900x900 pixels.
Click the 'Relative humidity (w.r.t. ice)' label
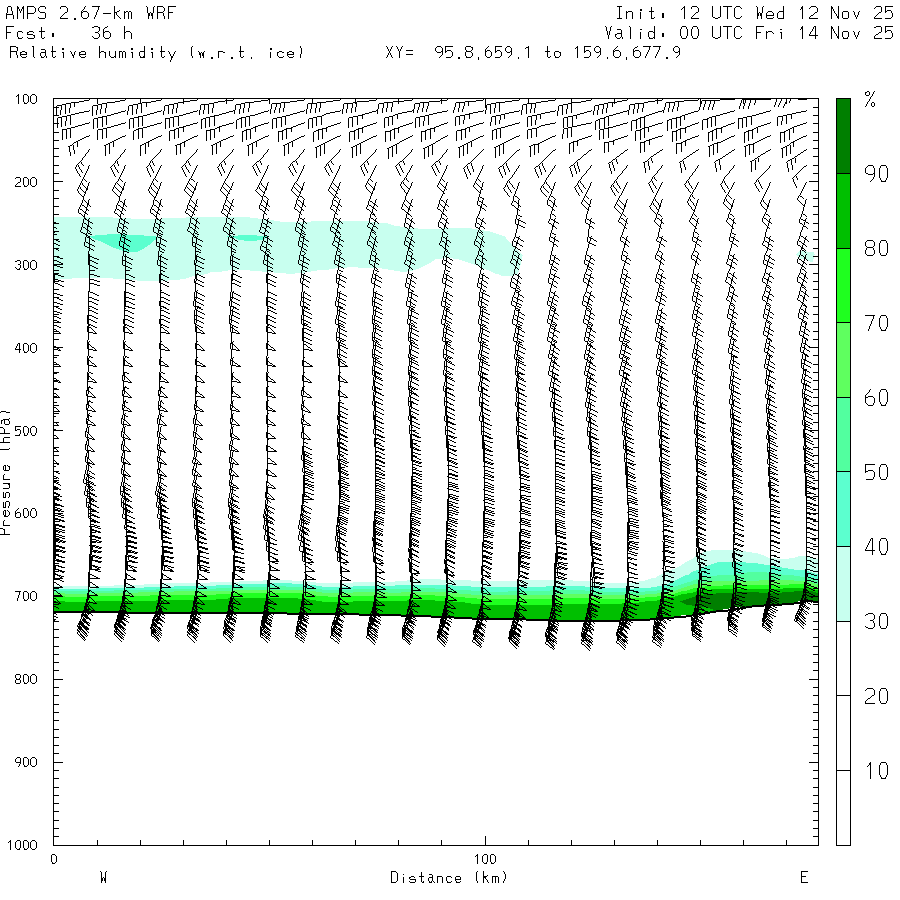[156, 52]
